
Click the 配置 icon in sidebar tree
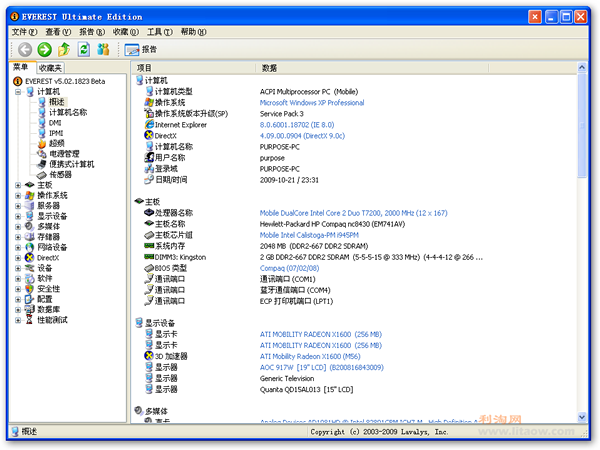(30, 299)
